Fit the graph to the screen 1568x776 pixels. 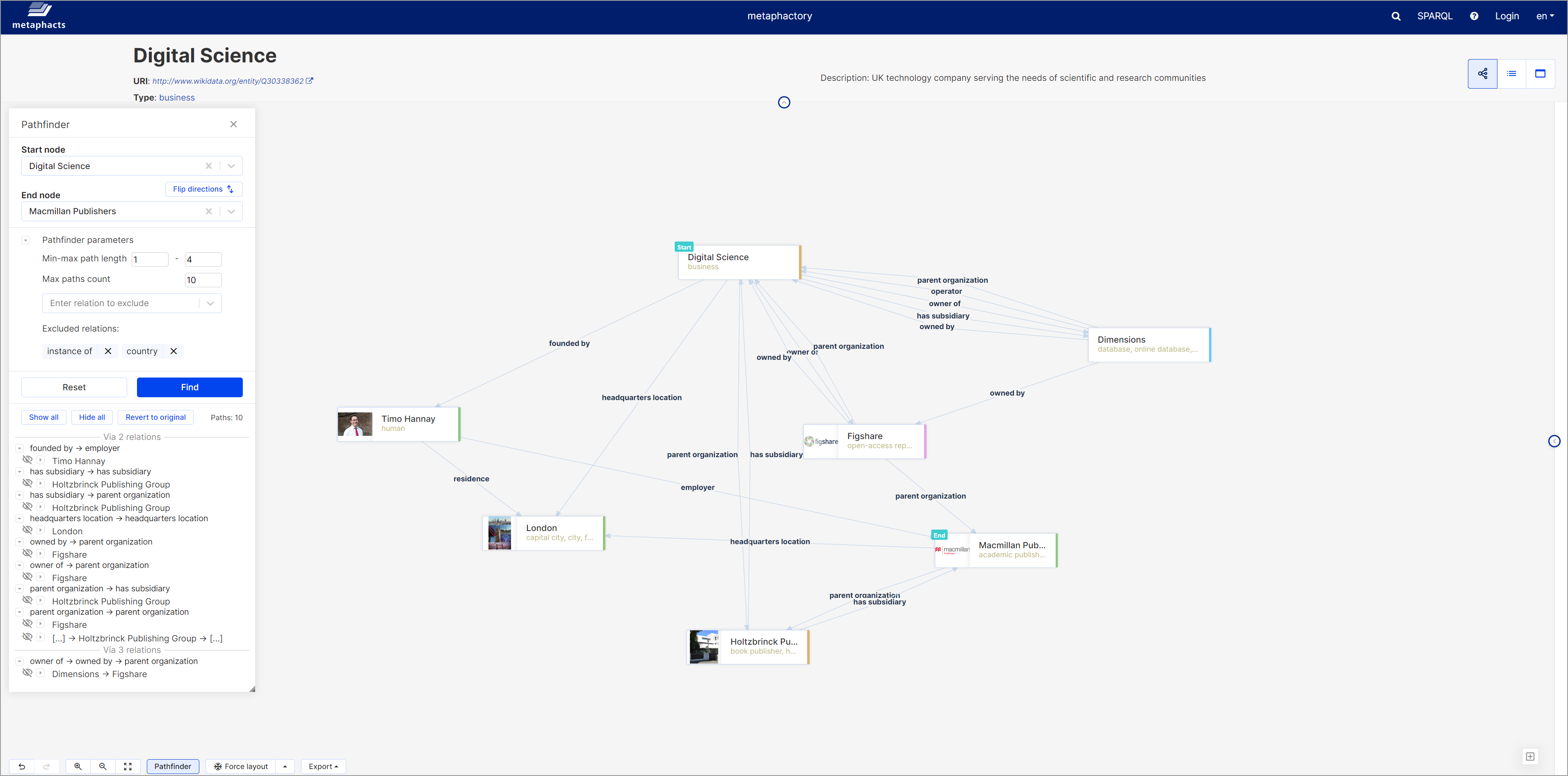click(x=128, y=766)
